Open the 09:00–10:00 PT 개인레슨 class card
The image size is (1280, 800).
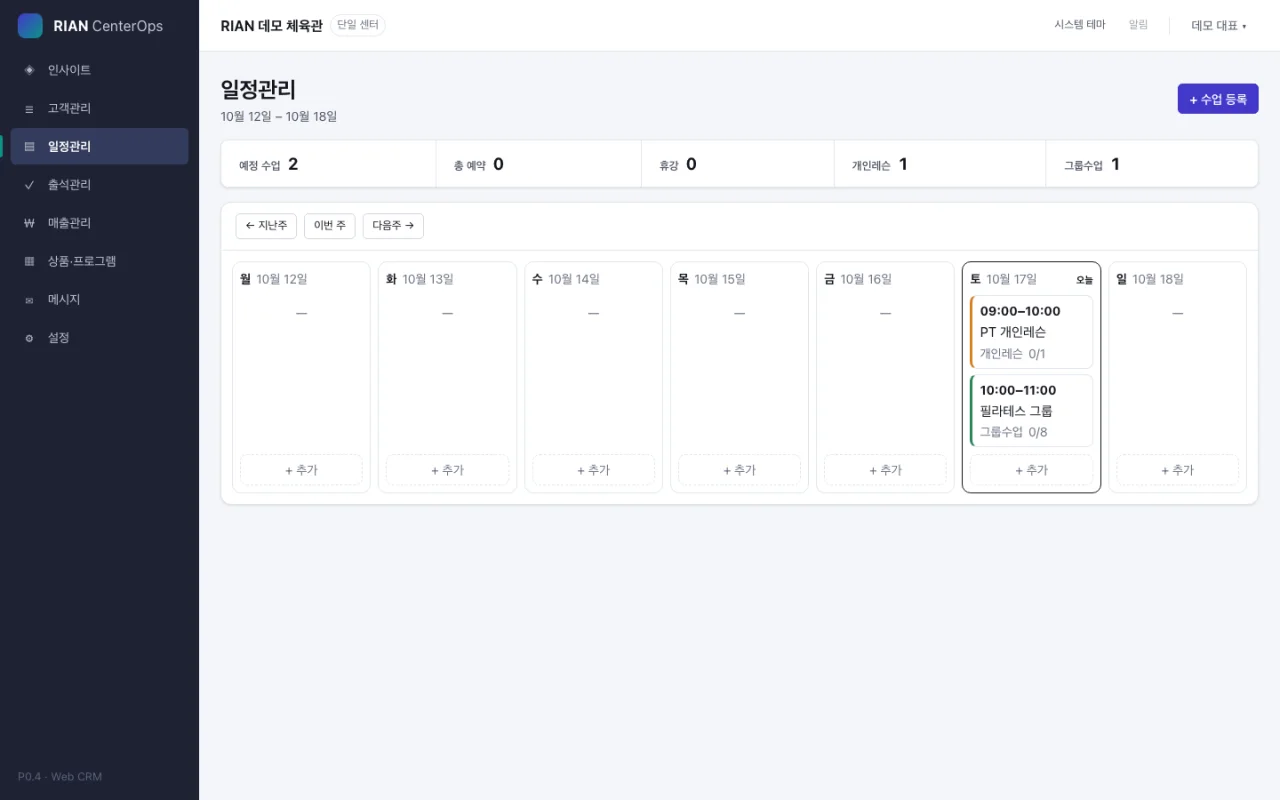pos(1031,332)
